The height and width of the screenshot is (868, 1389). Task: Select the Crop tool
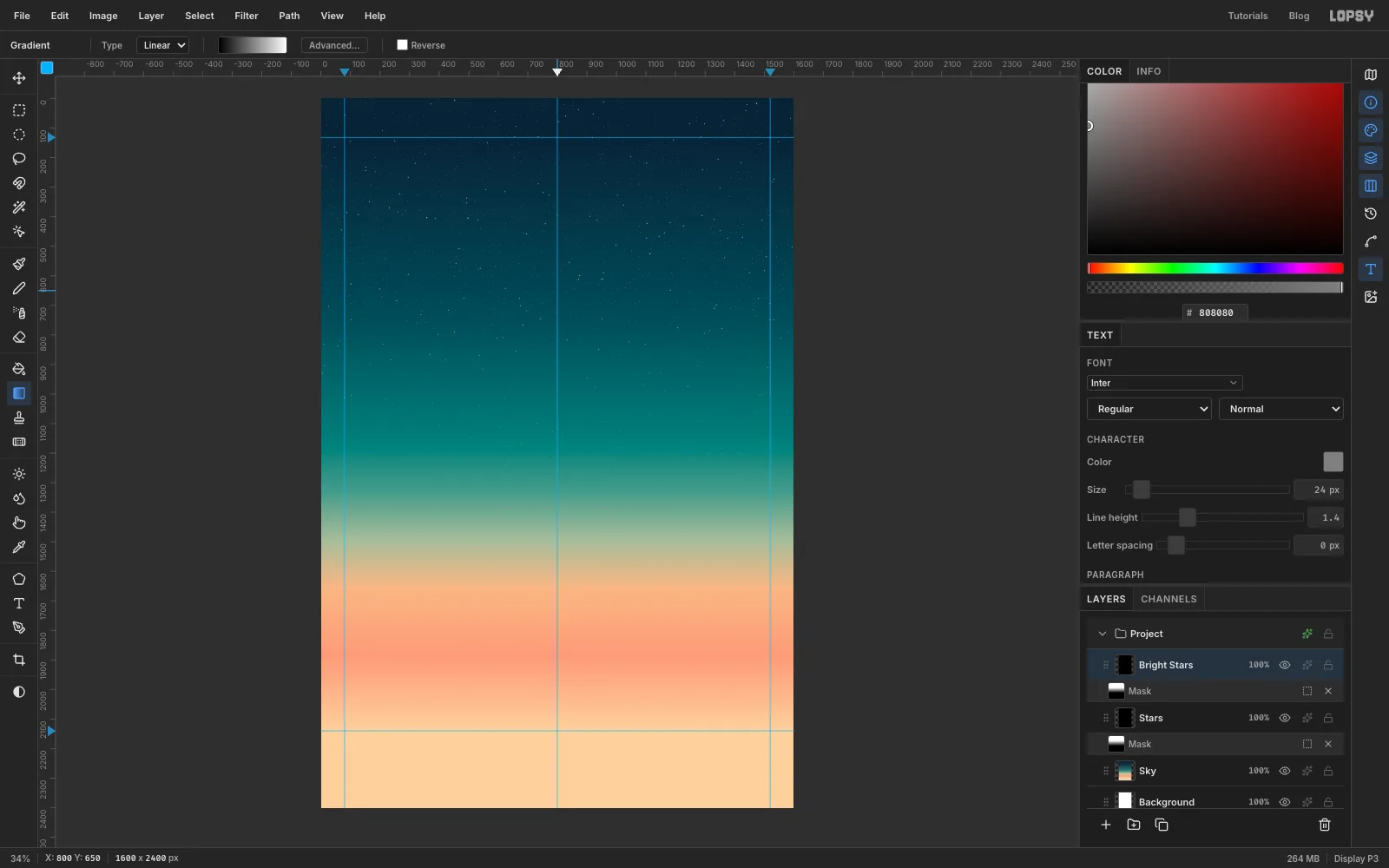click(19, 660)
